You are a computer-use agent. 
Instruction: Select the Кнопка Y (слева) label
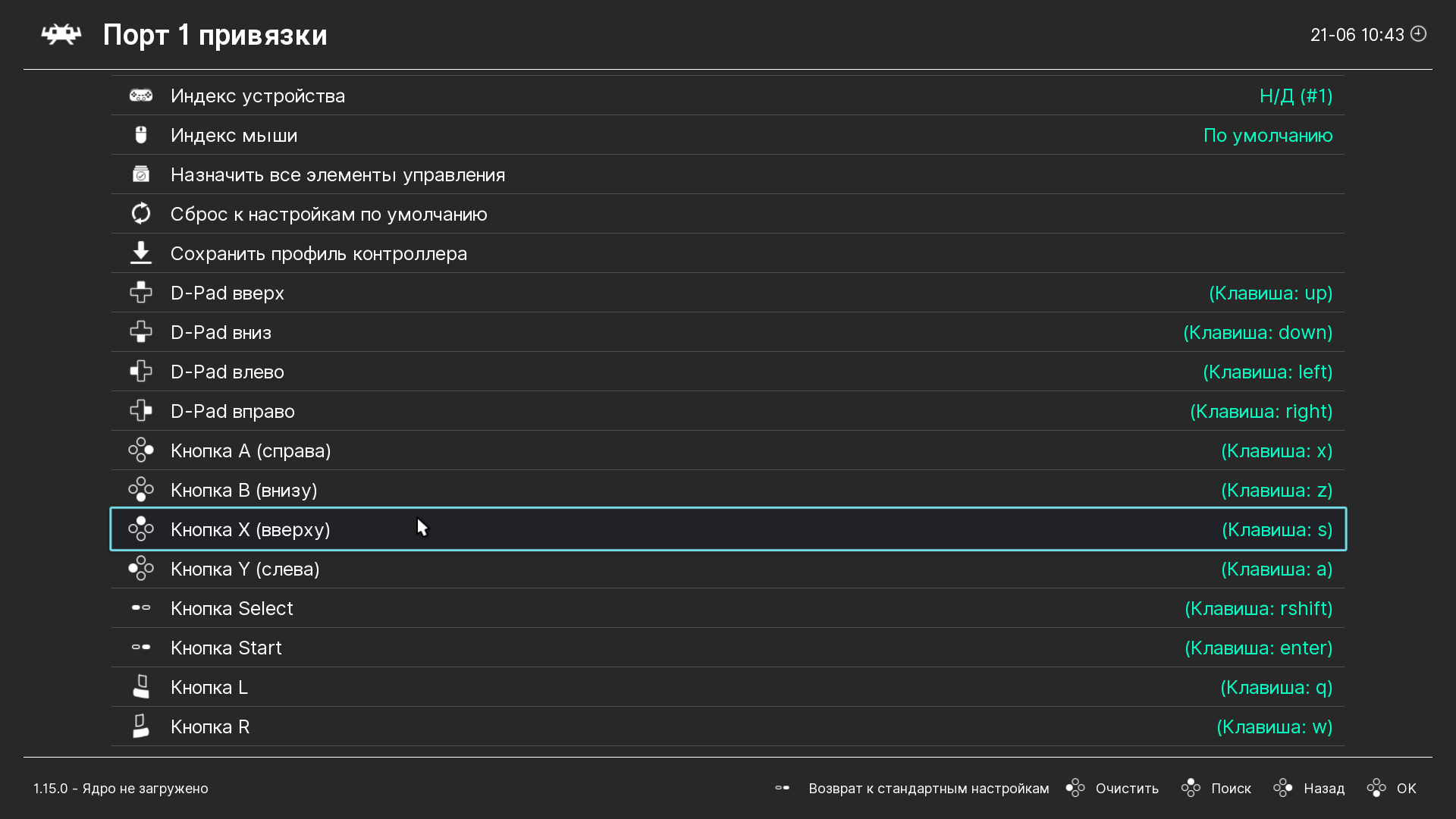245,569
